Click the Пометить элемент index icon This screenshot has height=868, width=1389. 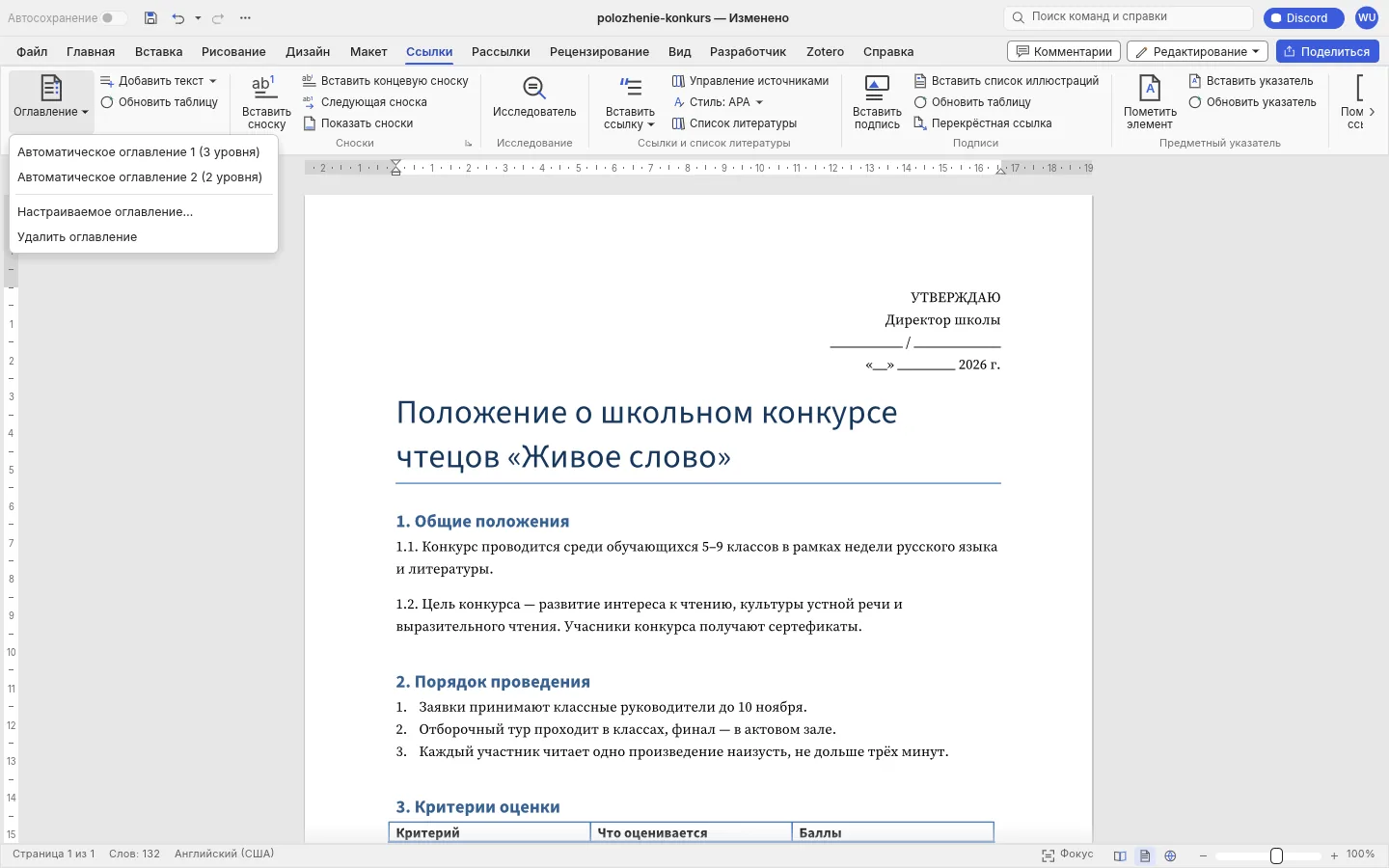click(1150, 101)
